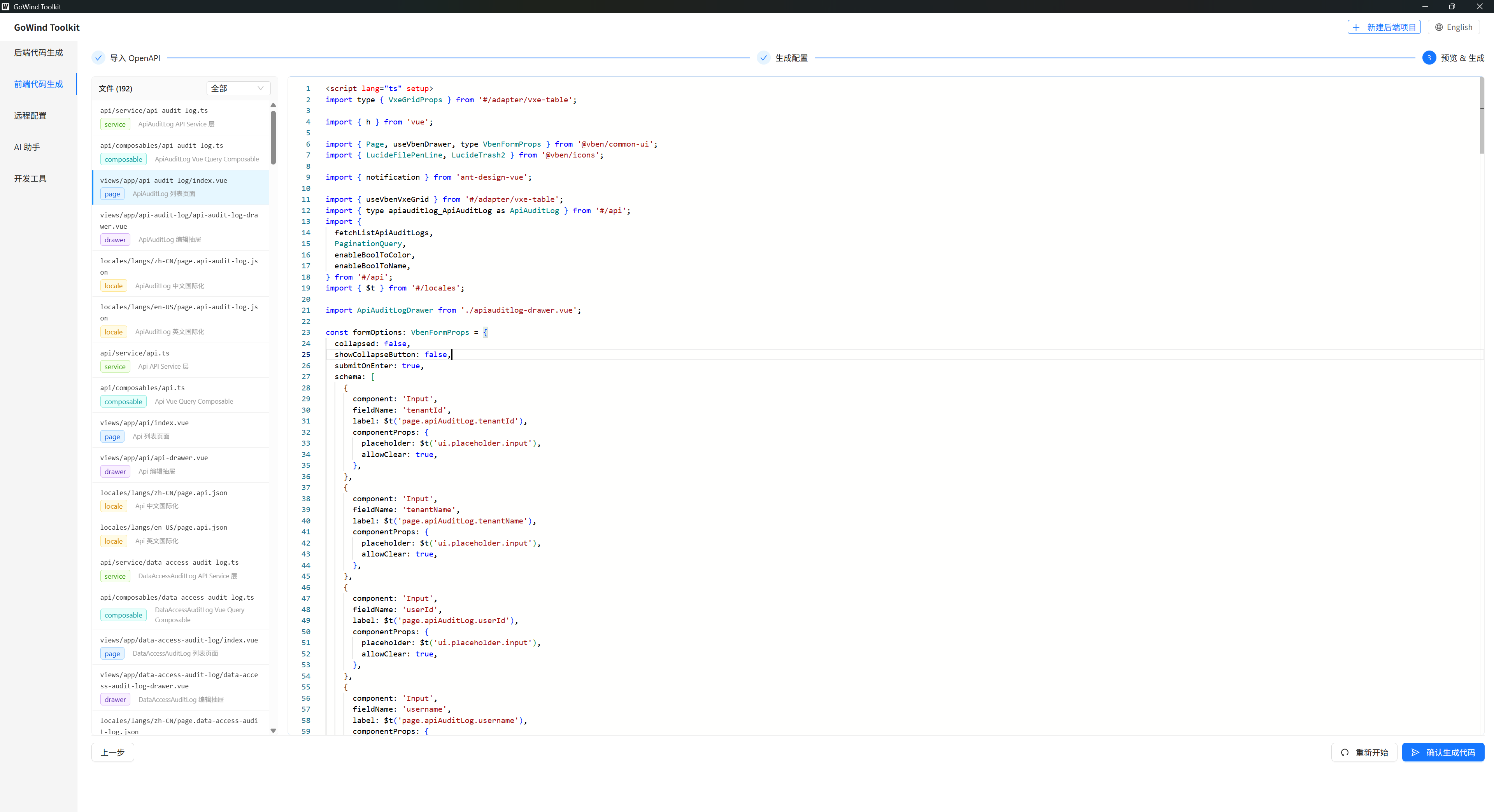Select locales/langs/zh-CN/page.api.json file
Image resolution: width=1494 pixels, height=812 pixels.
(181, 500)
